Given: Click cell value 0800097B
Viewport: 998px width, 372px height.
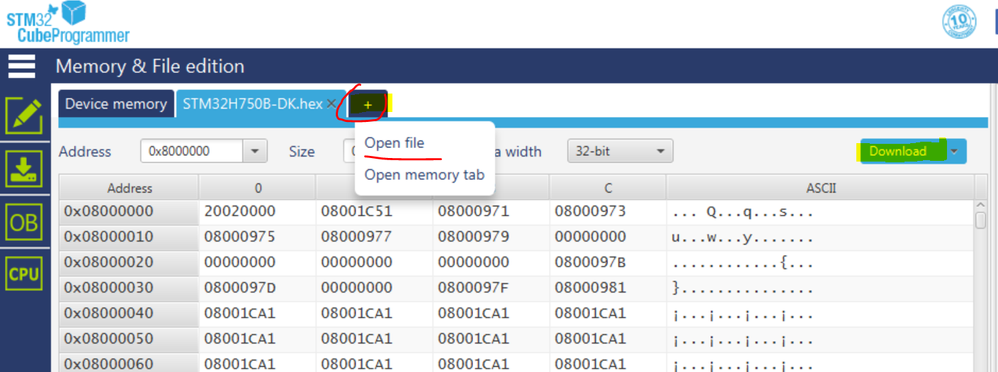Looking at the screenshot, I should (x=591, y=262).
